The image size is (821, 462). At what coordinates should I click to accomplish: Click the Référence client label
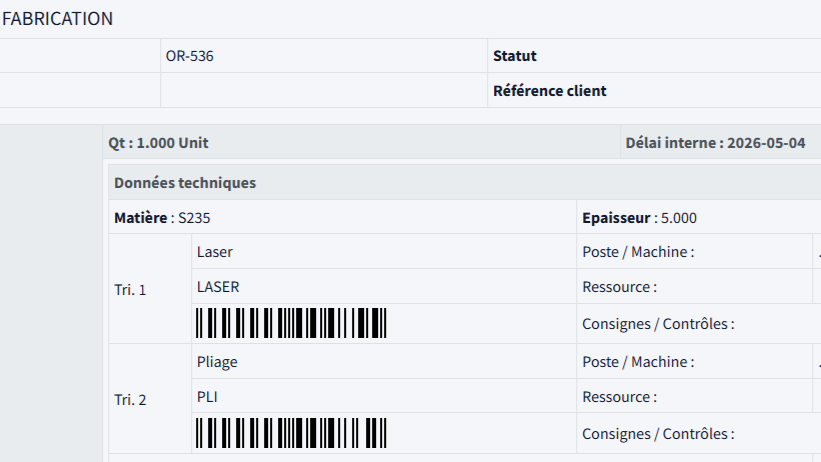tap(550, 91)
